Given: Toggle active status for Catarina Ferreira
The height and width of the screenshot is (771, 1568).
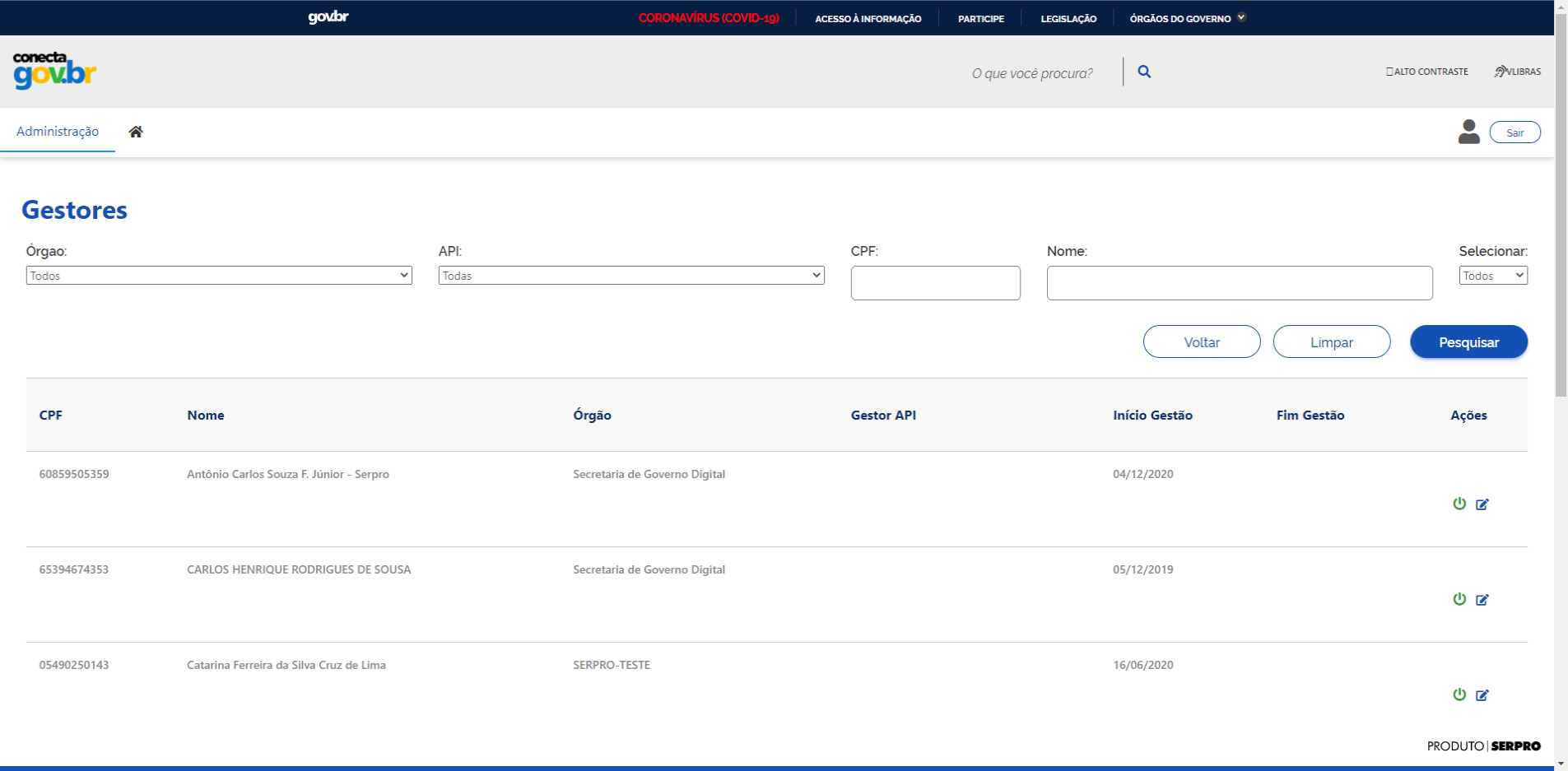Looking at the screenshot, I should [x=1459, y=694].
